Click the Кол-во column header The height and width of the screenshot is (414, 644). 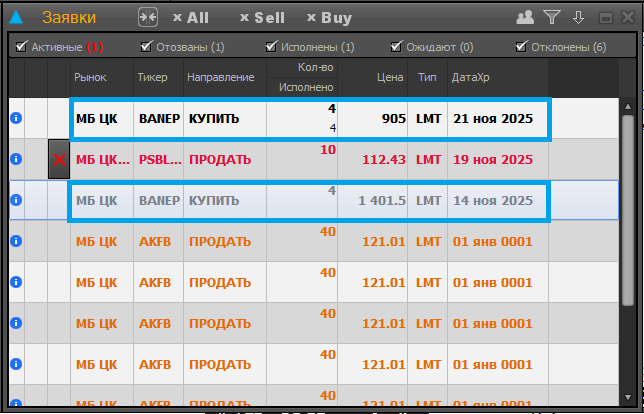coord(302,68)
